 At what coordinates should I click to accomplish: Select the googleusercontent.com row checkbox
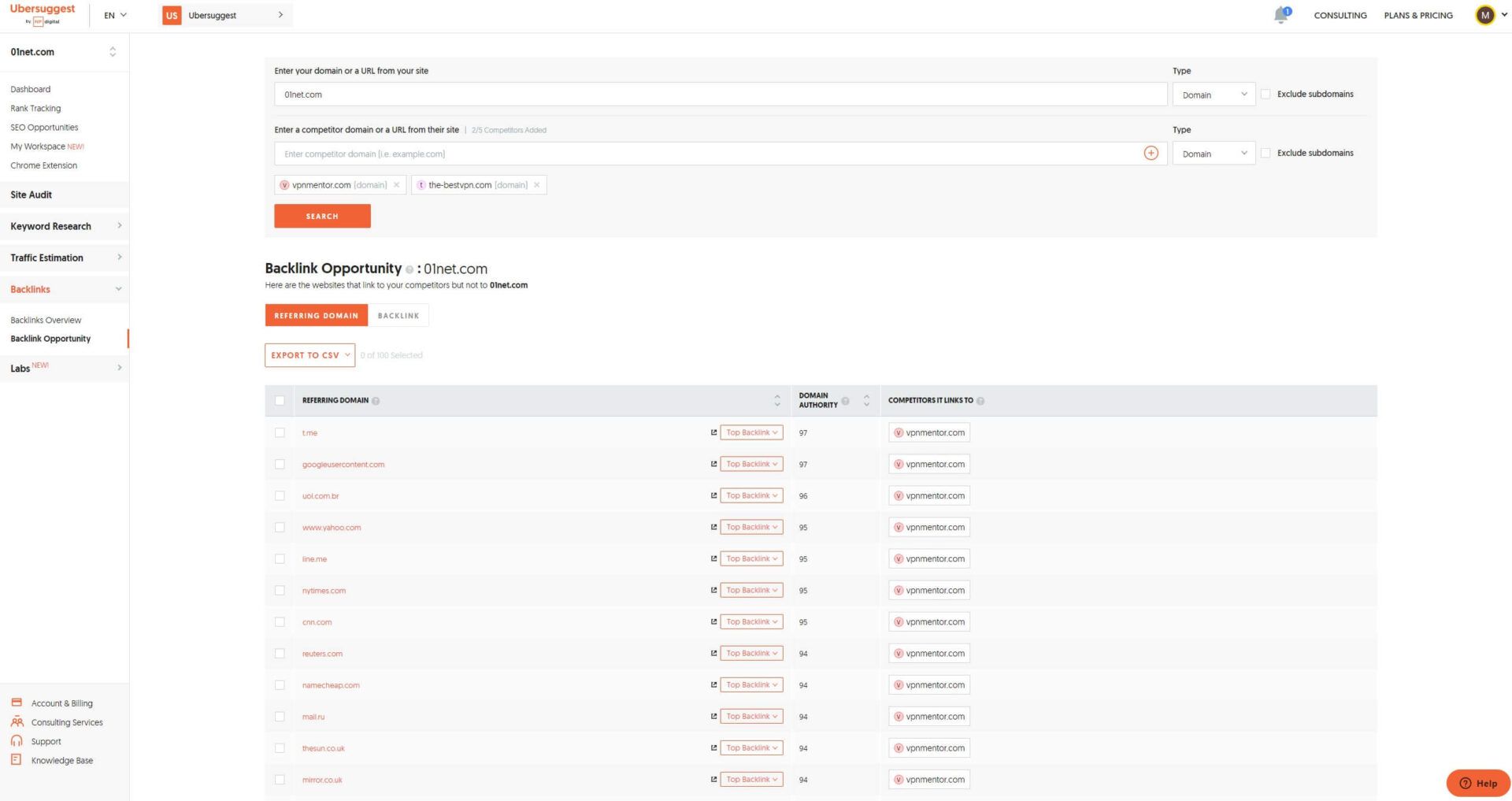click(280, 464)
